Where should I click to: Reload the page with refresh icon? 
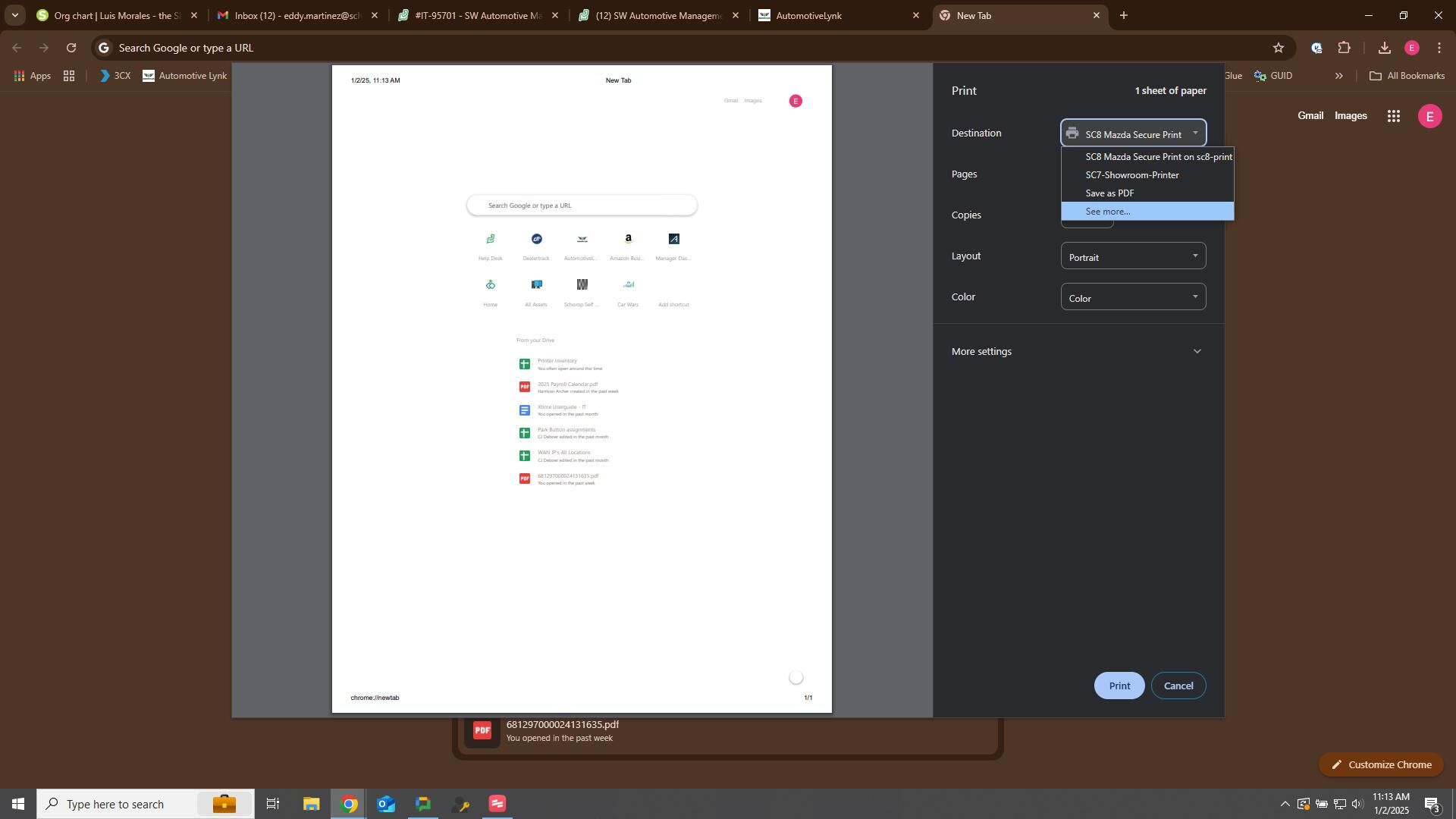click(x=71, y=48)
